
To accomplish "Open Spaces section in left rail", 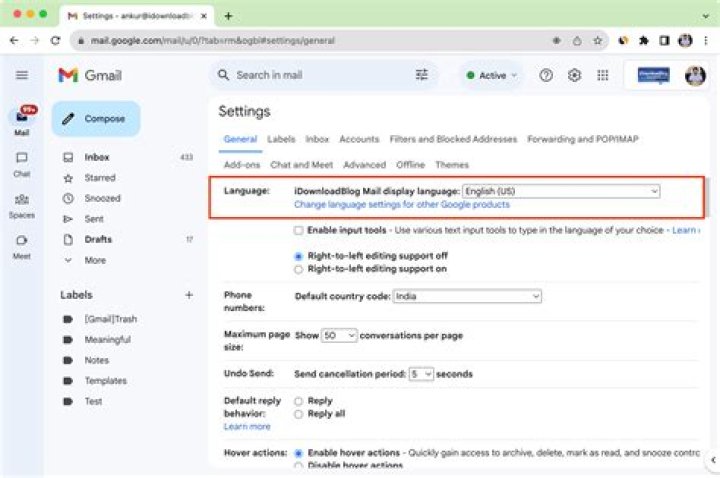I will (22, 206).
